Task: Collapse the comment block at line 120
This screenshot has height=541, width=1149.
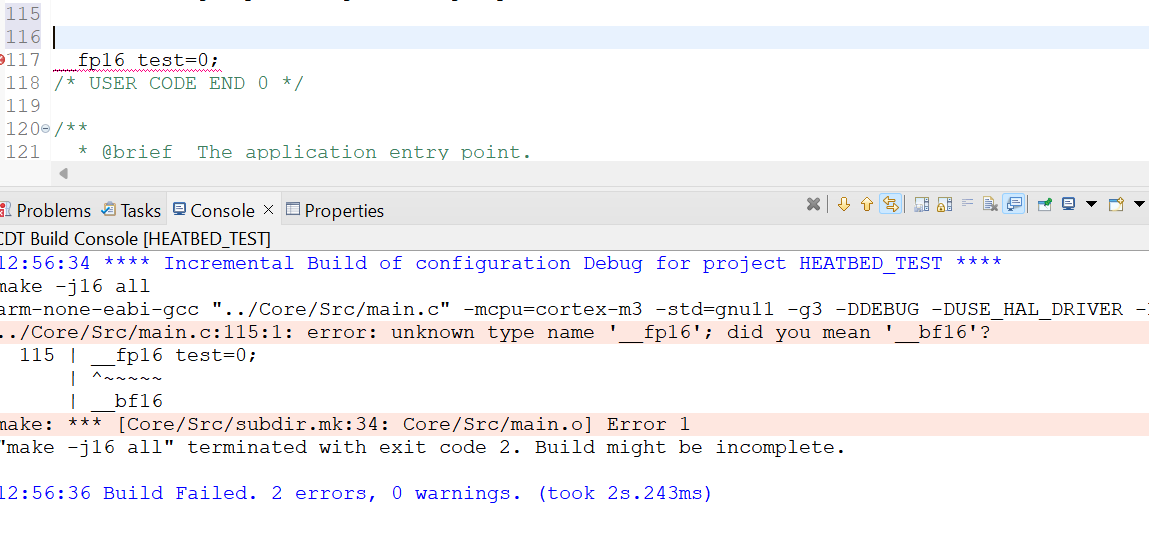Action: (x=46, y=129)
